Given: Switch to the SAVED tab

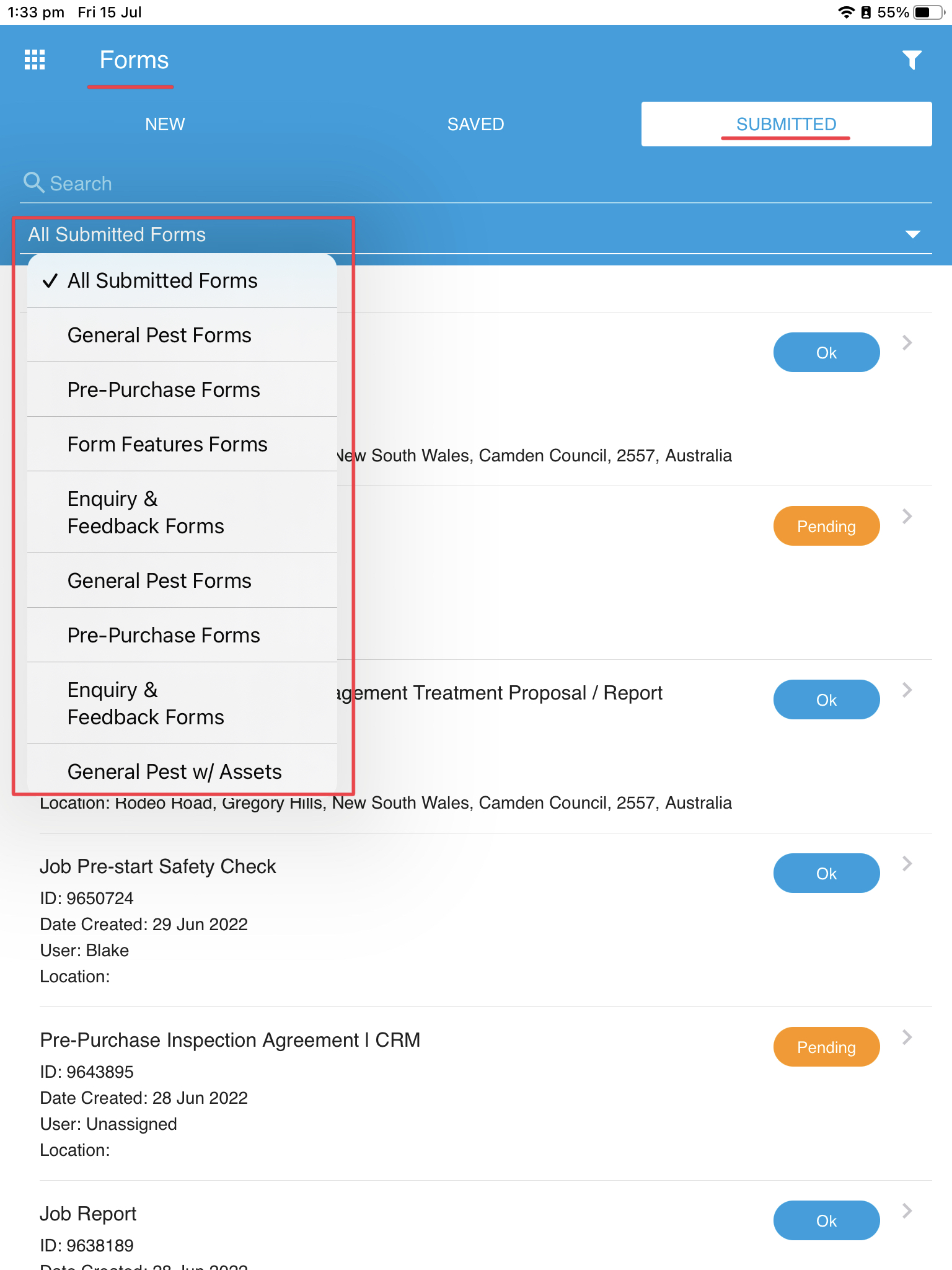Looking at the screenshot, I should click(475, 123).
